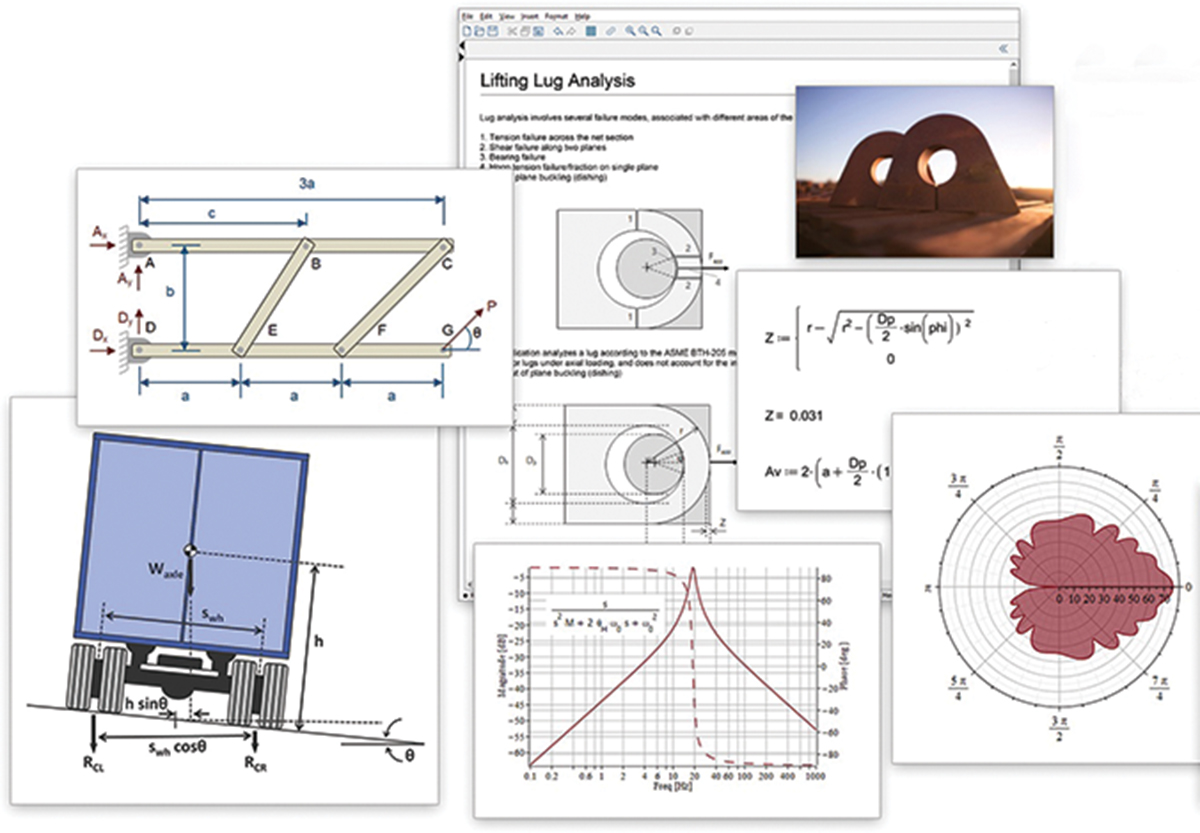Open the Format menu
The width and height of the screenshot is (1200, 833).
point(556,17)
